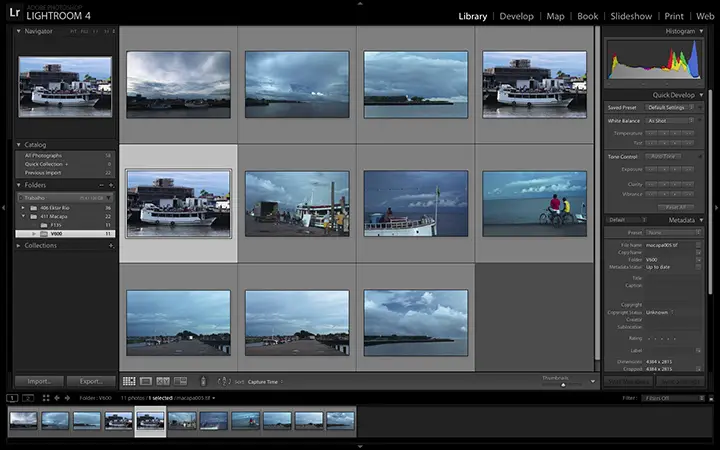Select the first filmstrip thumbnail

coord(23,421)
